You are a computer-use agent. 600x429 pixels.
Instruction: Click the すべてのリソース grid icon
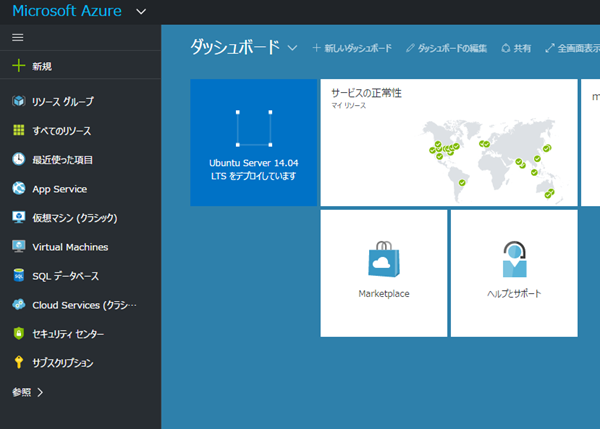pyautogui.click(x=18, y=130)
